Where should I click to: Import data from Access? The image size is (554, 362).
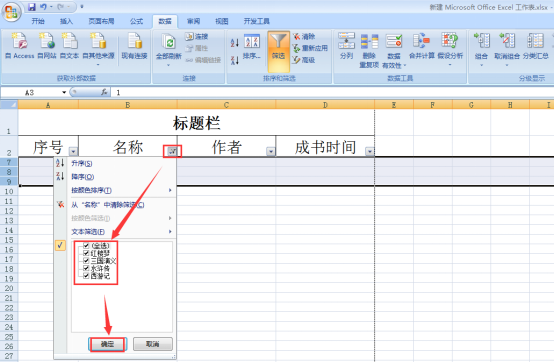(20, 46)
